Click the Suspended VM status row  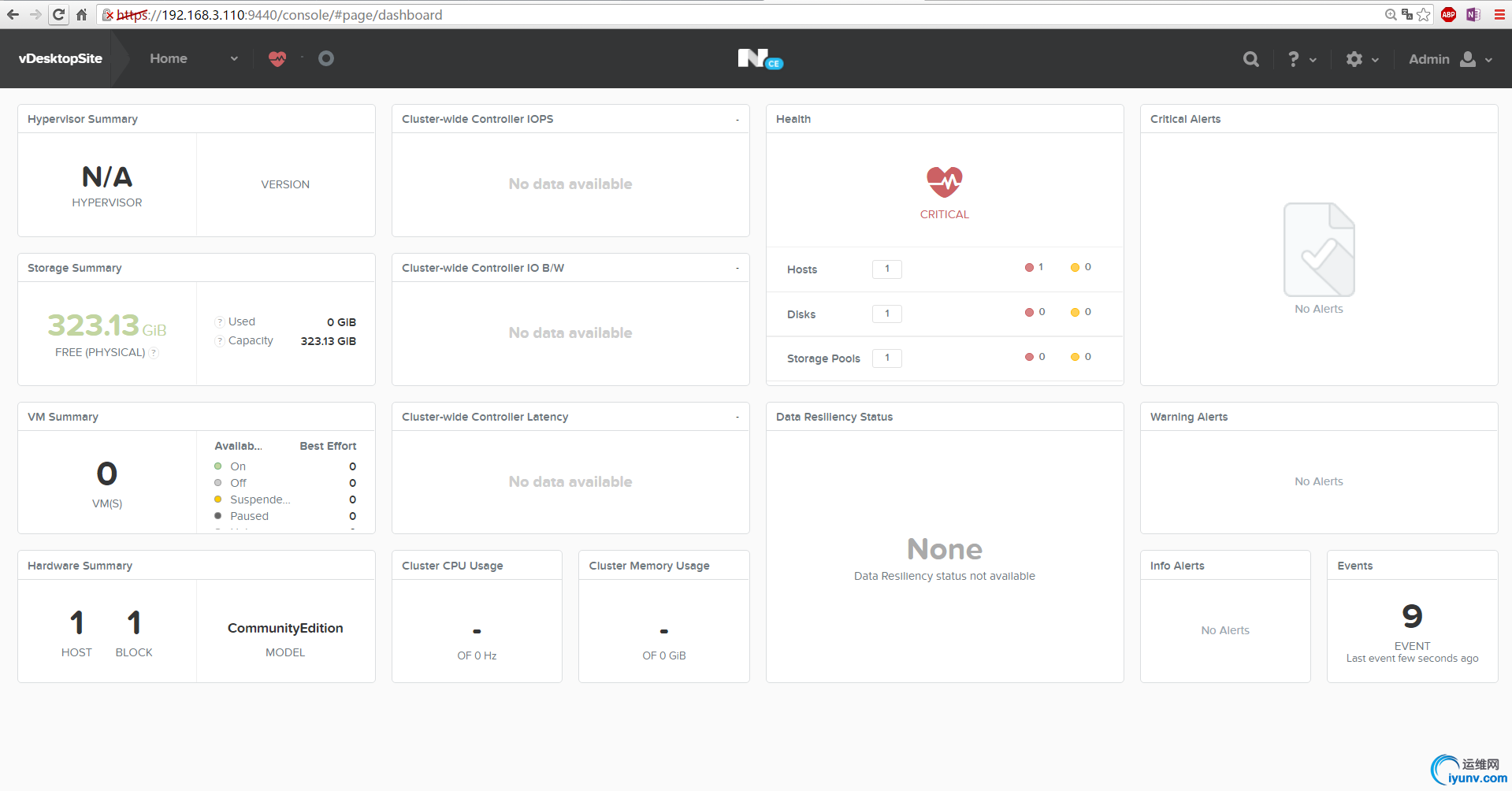tap(285, 499)
